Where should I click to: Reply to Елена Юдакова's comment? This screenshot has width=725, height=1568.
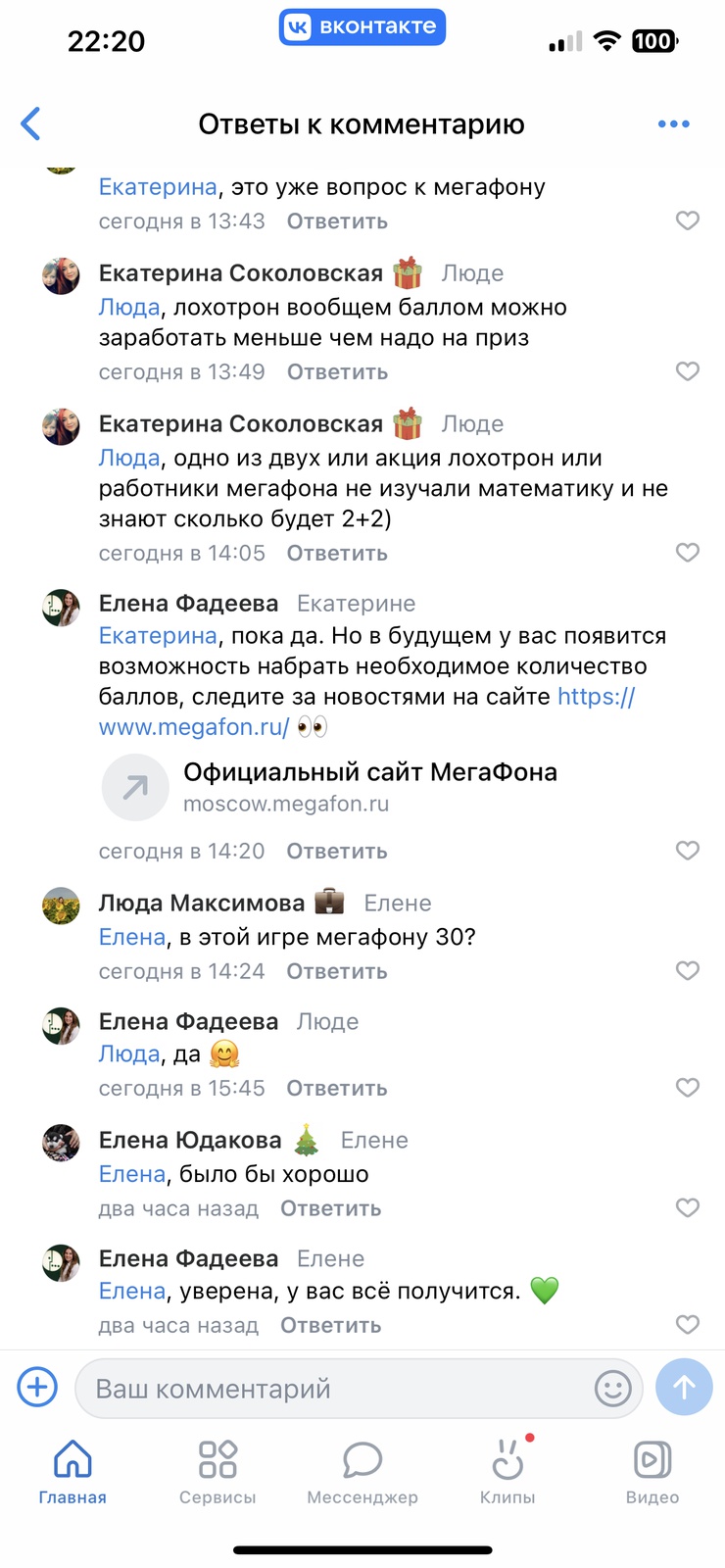(x=330, y=1208)
